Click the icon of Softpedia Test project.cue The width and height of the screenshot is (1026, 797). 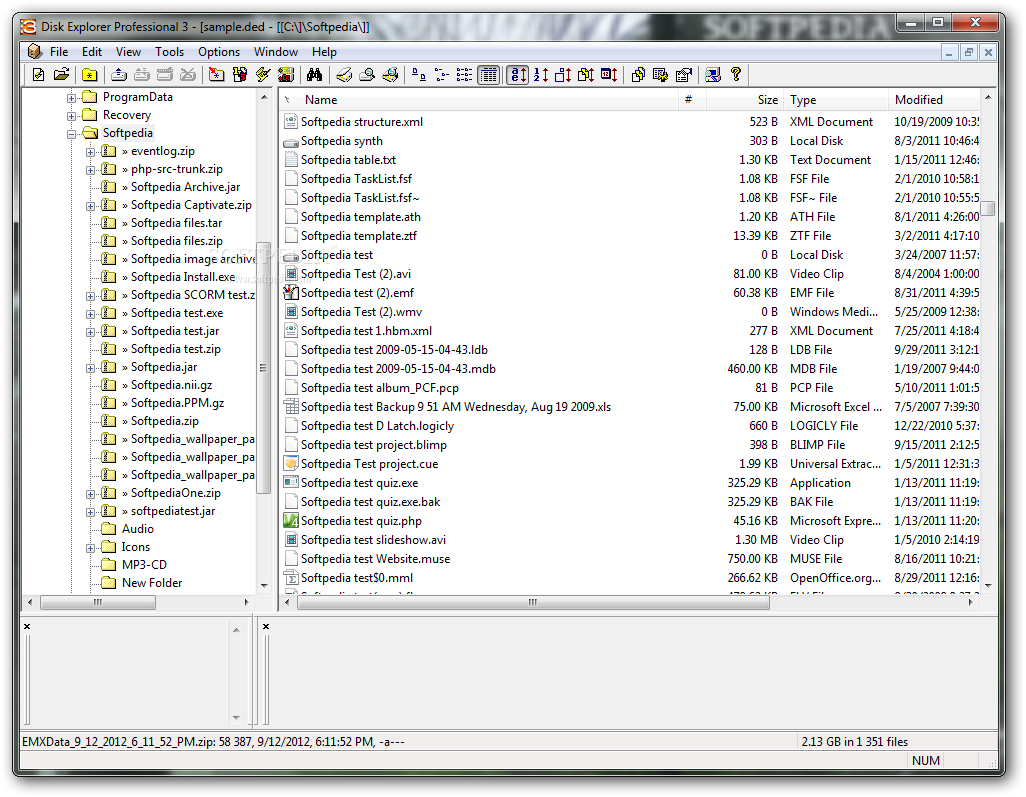tap(291, 464)
